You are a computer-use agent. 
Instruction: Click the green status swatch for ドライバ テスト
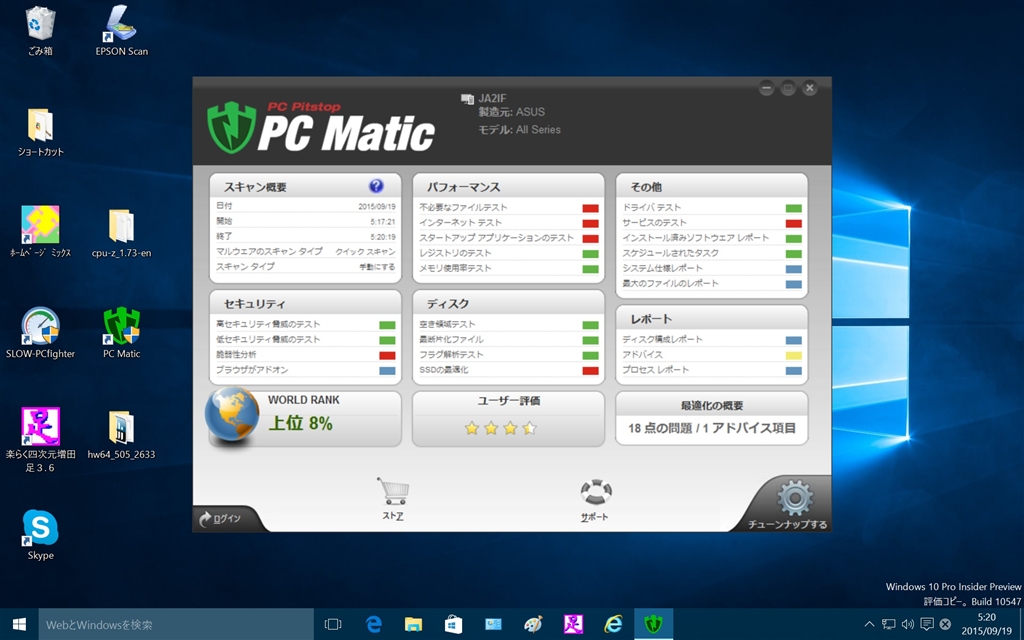tap(793, 208)
